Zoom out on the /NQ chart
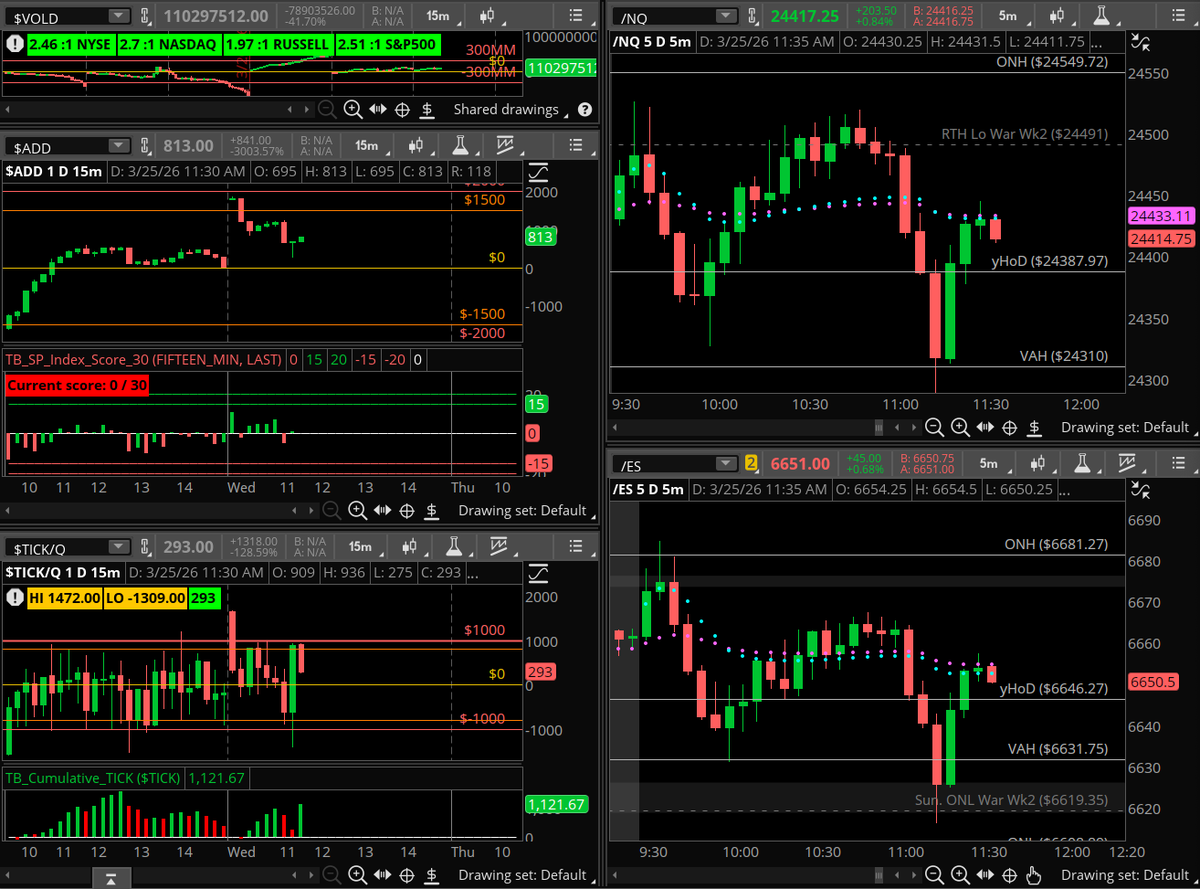This screenshot has width=1200, height=889. 934,428
